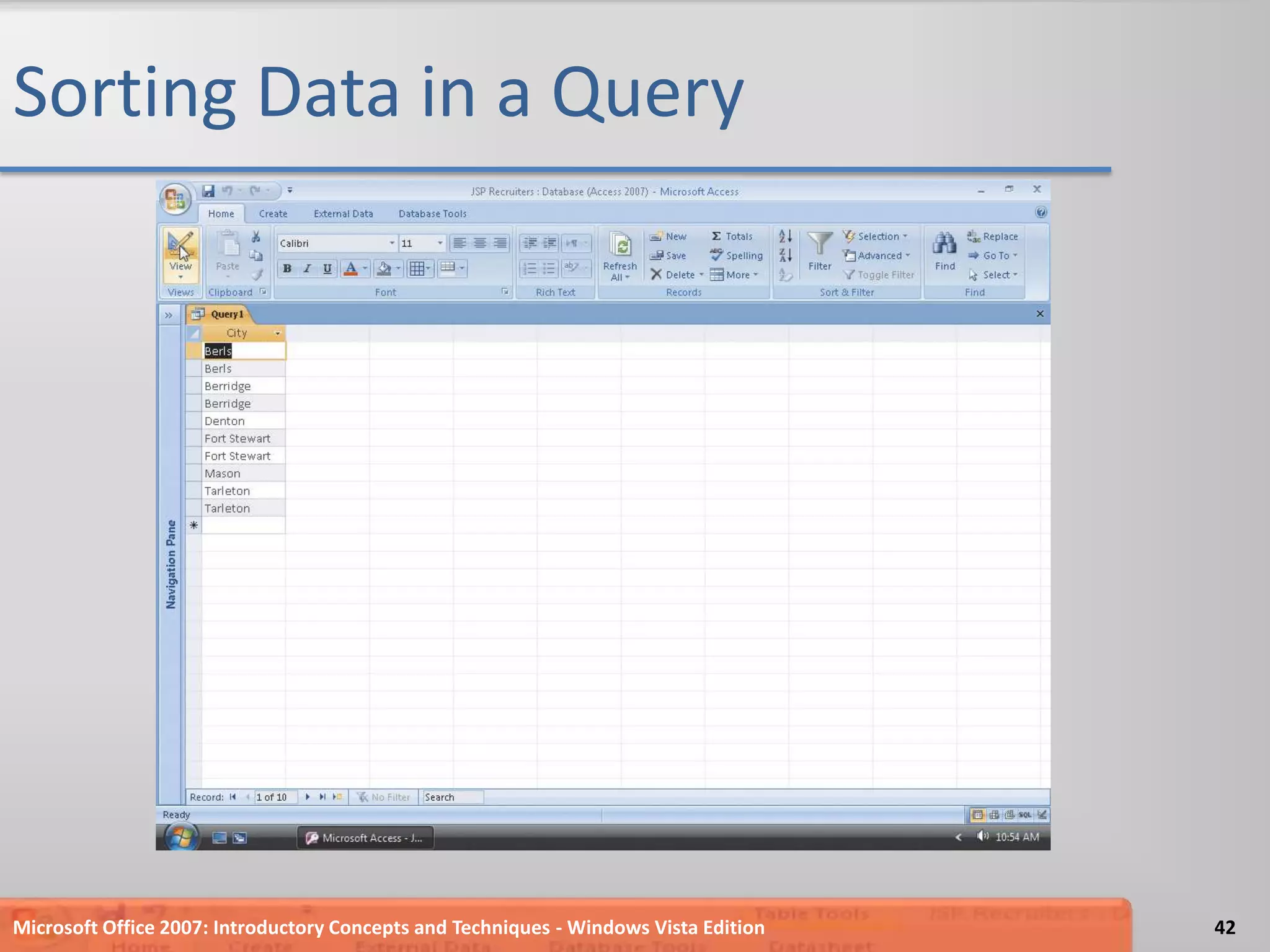Select the Query1 document tab
1270x952 pixels.
coord(219,314)
